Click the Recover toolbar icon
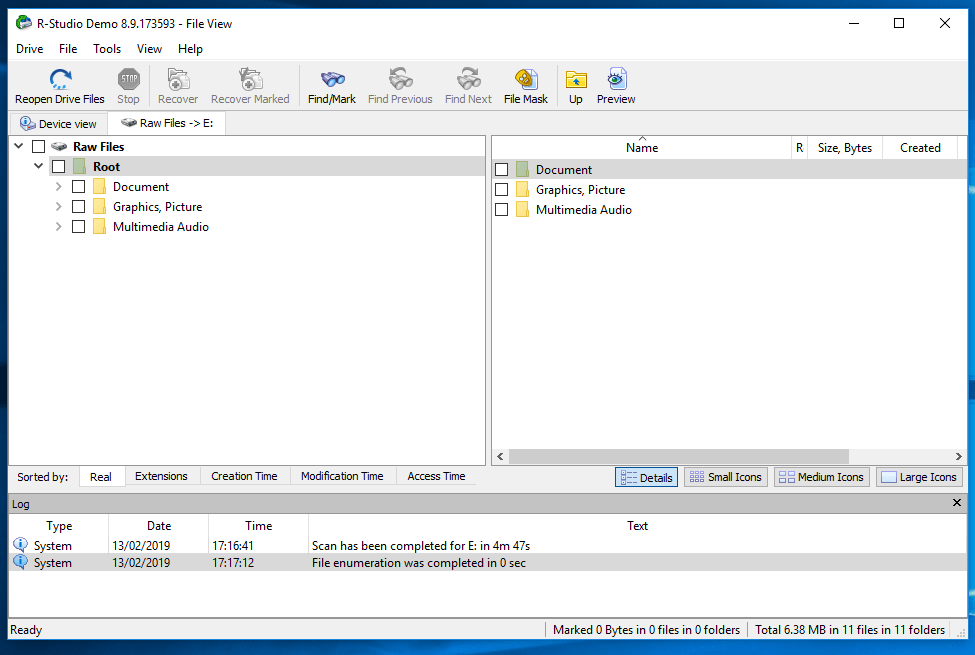 178,79
